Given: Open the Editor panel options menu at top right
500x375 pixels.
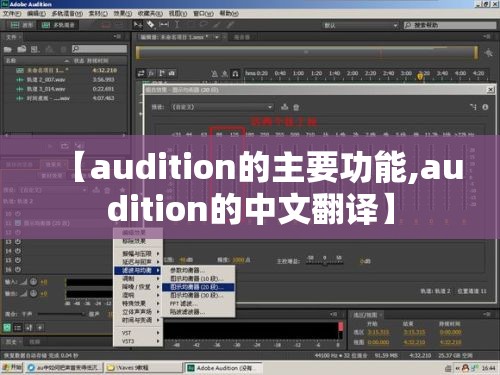Looking at the screenshot, I should [x=487, y=36].
